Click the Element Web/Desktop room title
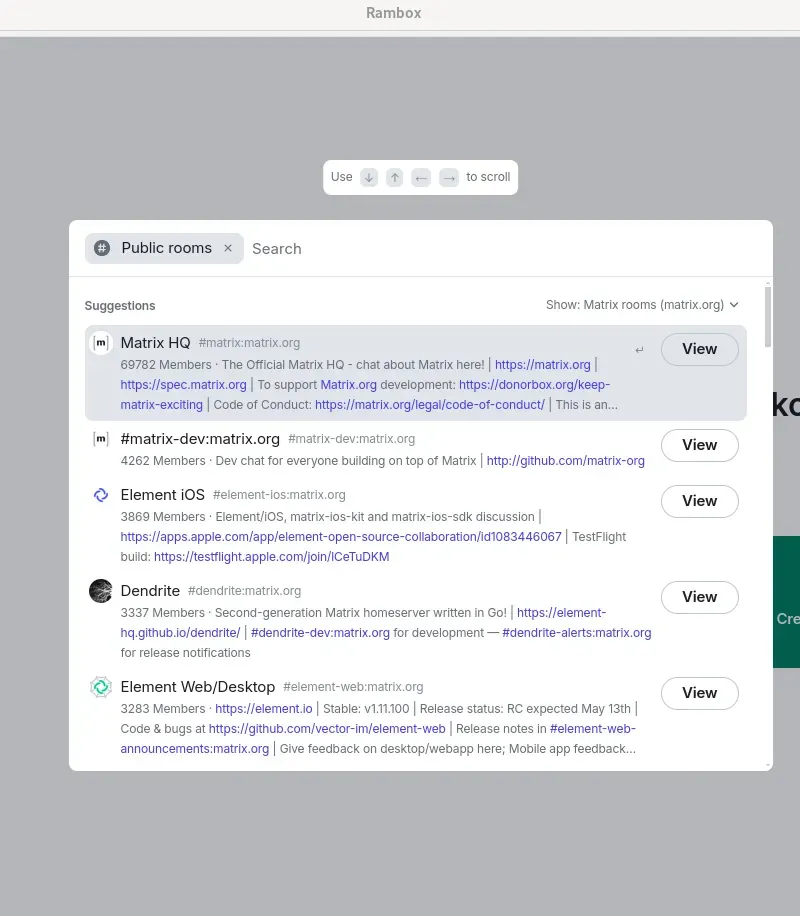 tap(198, 686)
